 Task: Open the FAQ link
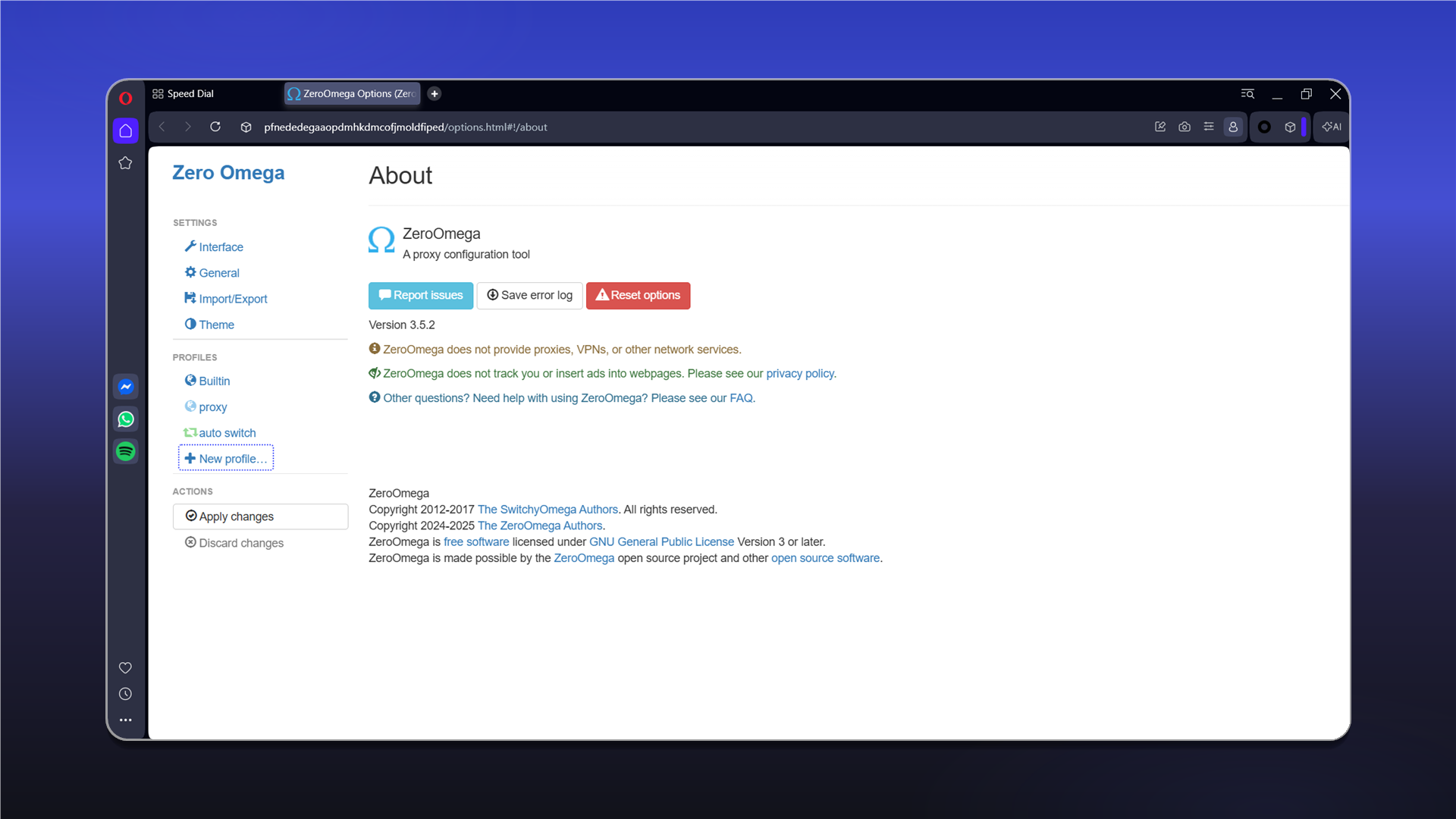(741, 398)
